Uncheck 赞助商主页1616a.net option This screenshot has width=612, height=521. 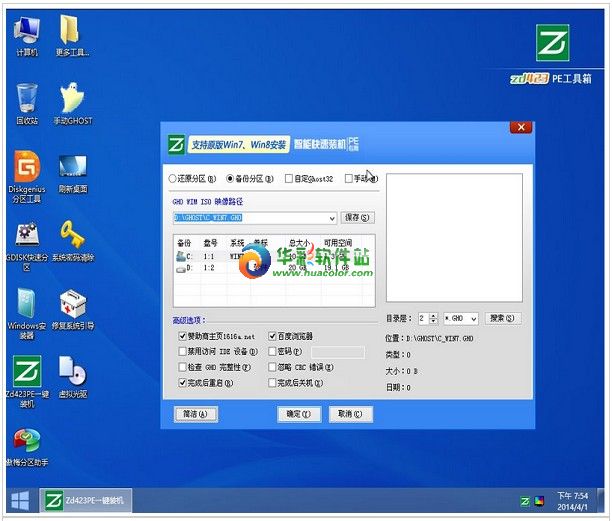click(182, 336)
